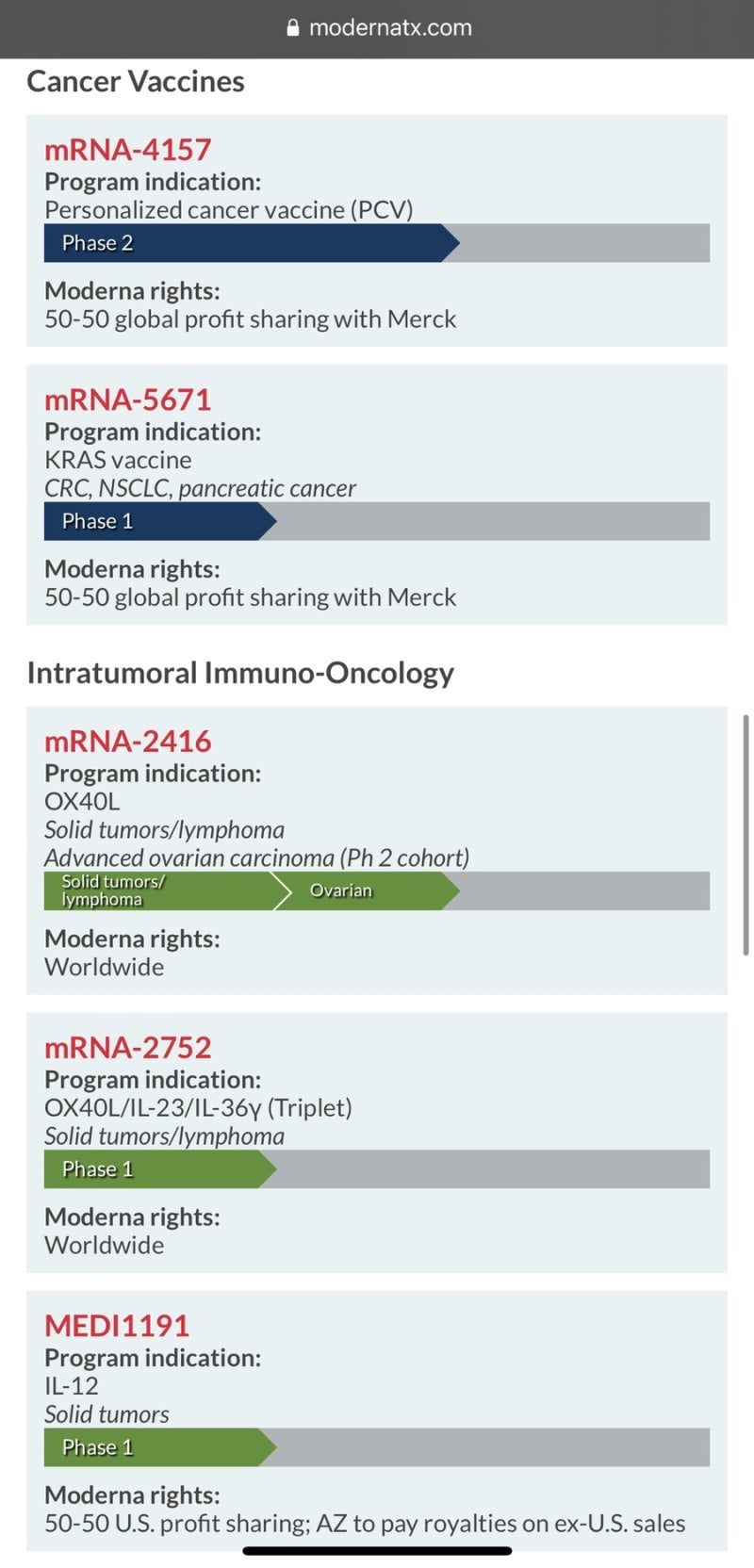Open the mRNA-2416 program title

128,741
